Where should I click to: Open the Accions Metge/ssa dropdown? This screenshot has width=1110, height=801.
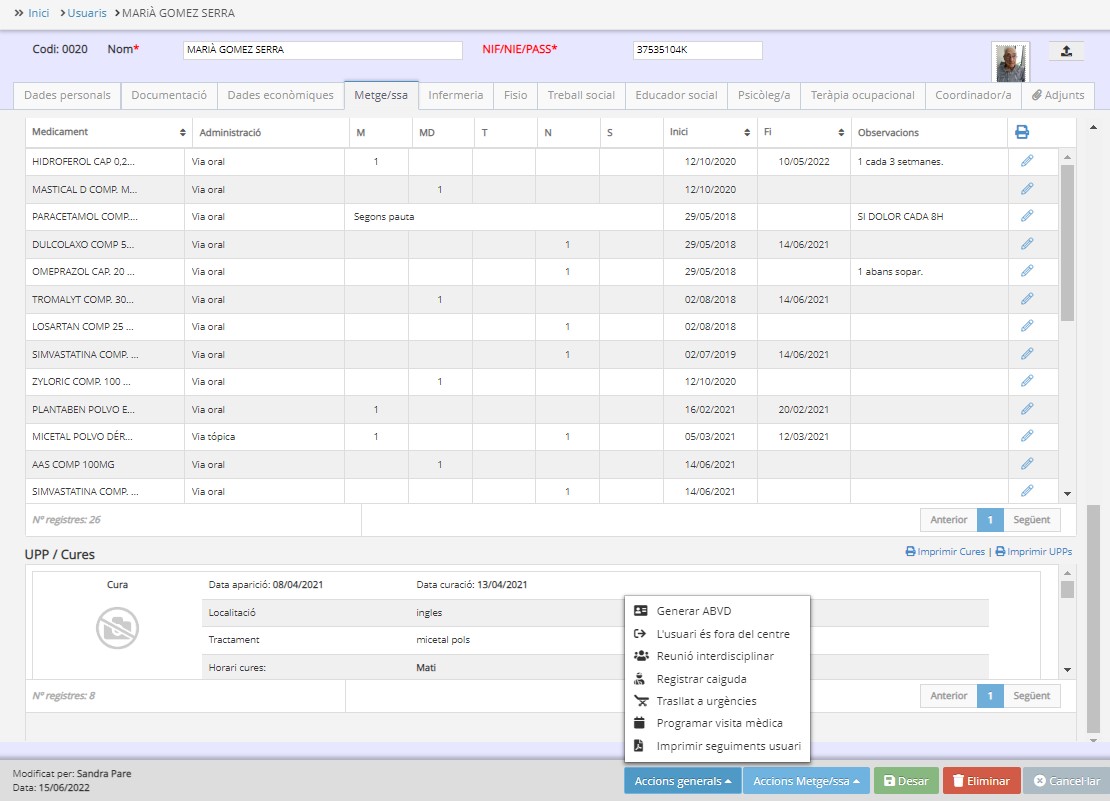point(806,781)
